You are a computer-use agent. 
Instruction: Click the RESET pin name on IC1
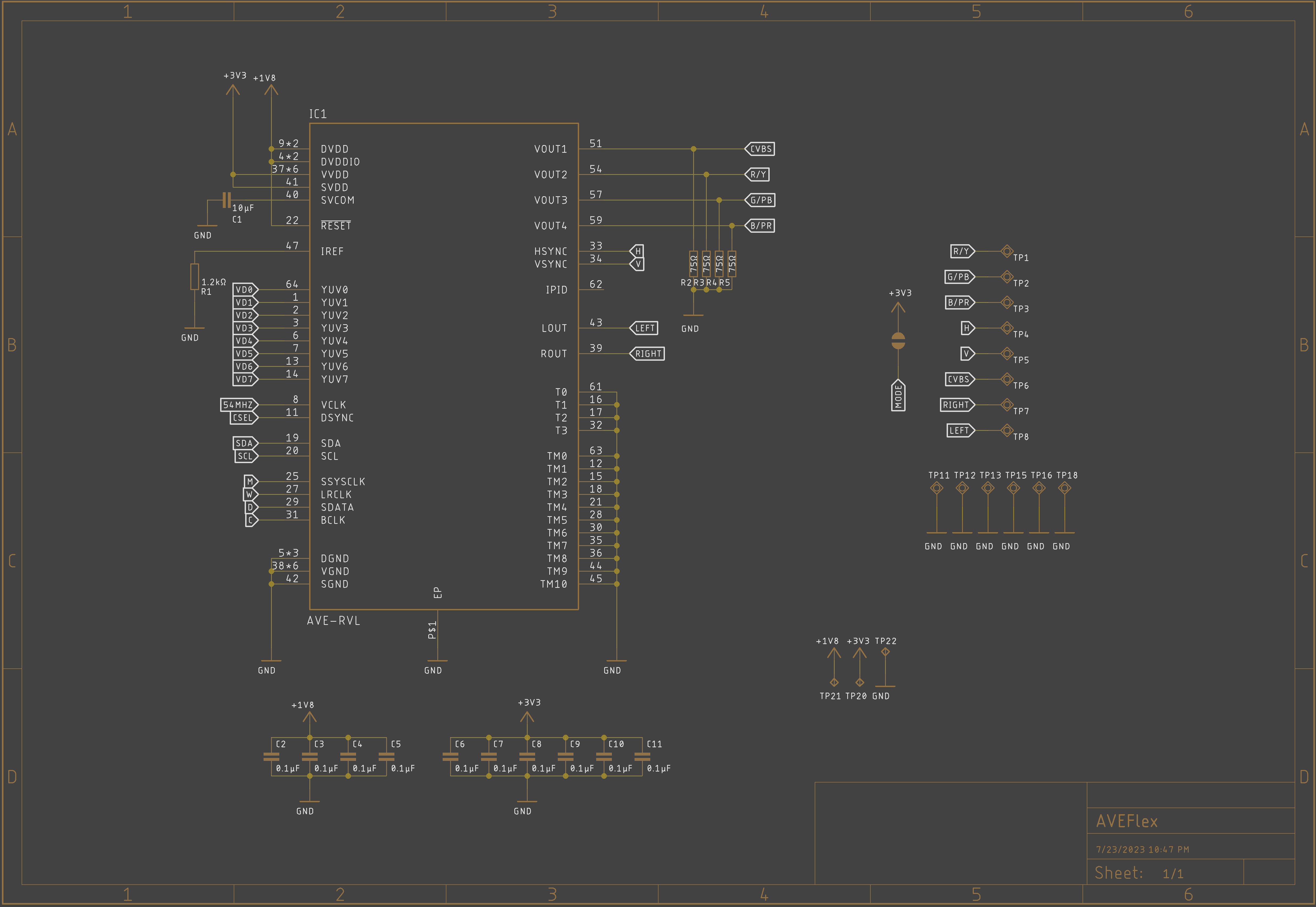point(336,225)
